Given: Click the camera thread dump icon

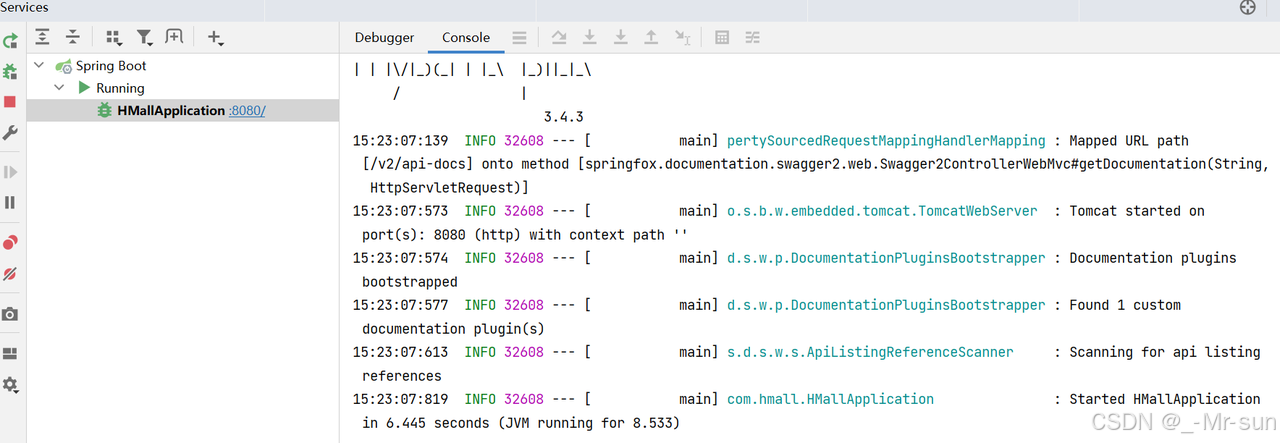Looking at the screenshot, I should 10,314.
